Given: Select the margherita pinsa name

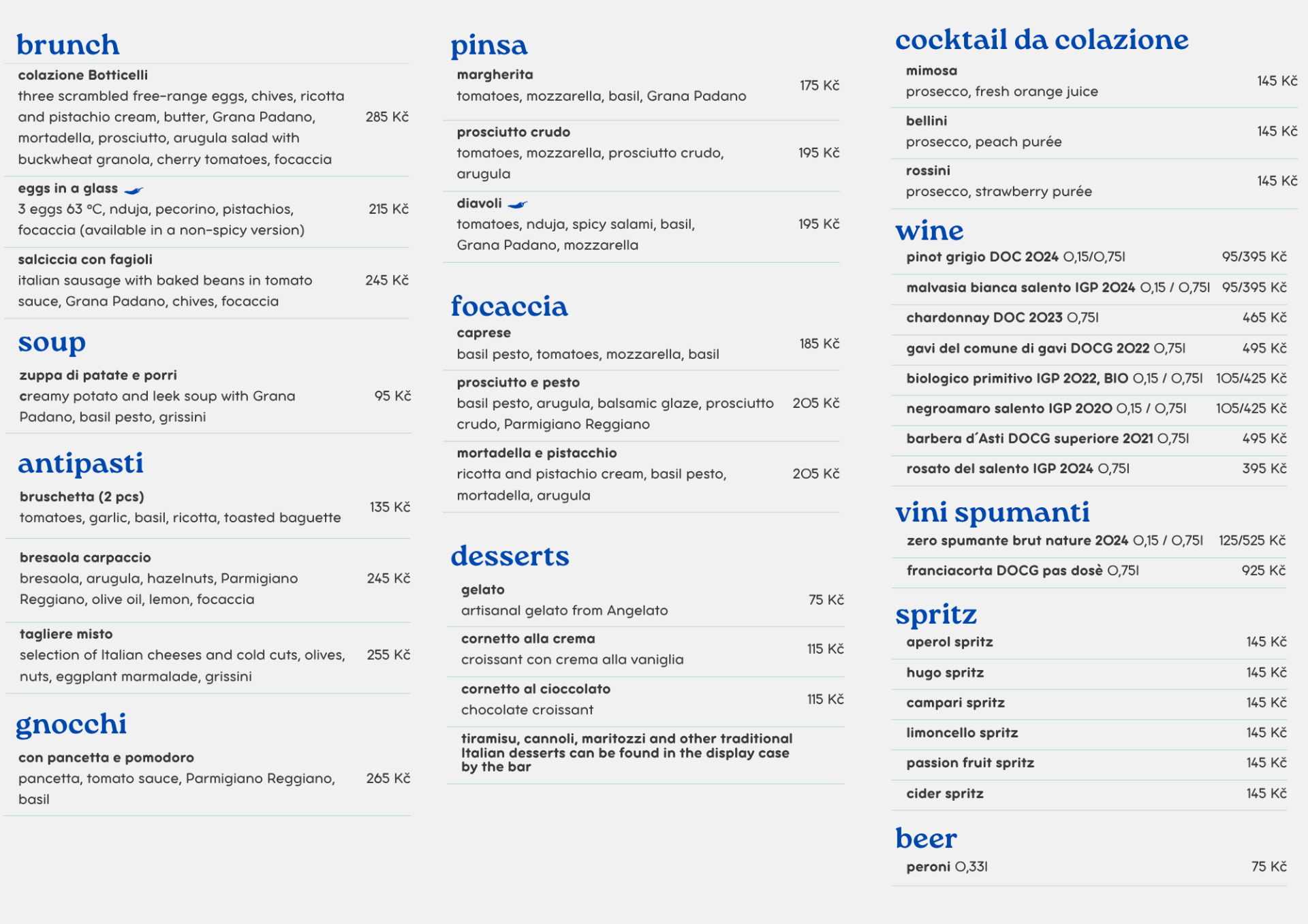Looking at the screenshot, I should (x=495, y=75).
